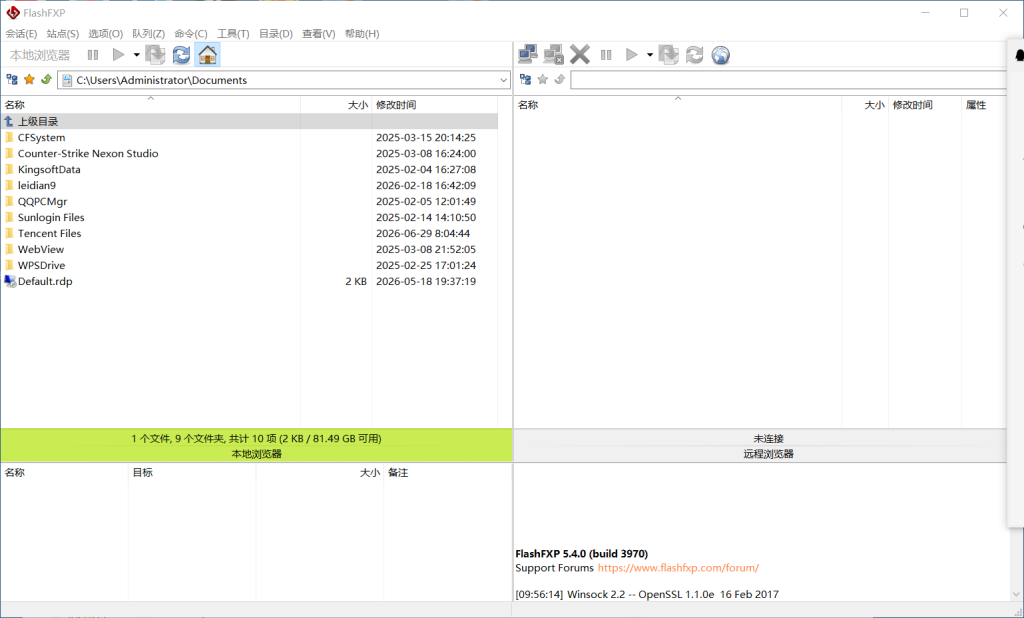
Task: Click the connect (two computers) icon
Action: (528, 55)
